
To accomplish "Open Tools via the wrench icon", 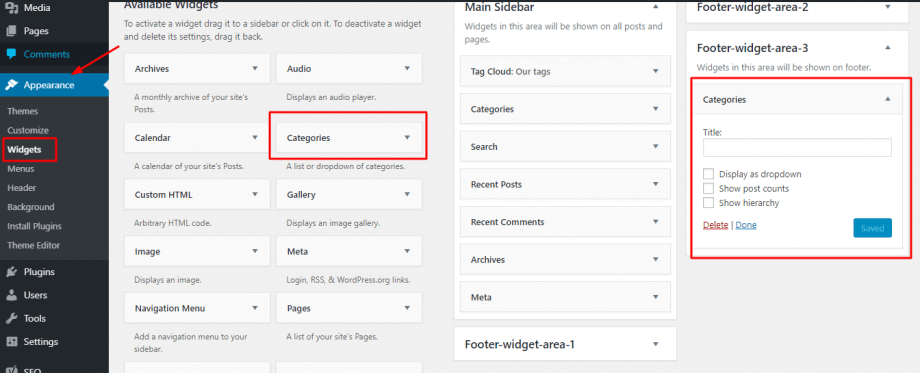I will click(x=11, y=318).
